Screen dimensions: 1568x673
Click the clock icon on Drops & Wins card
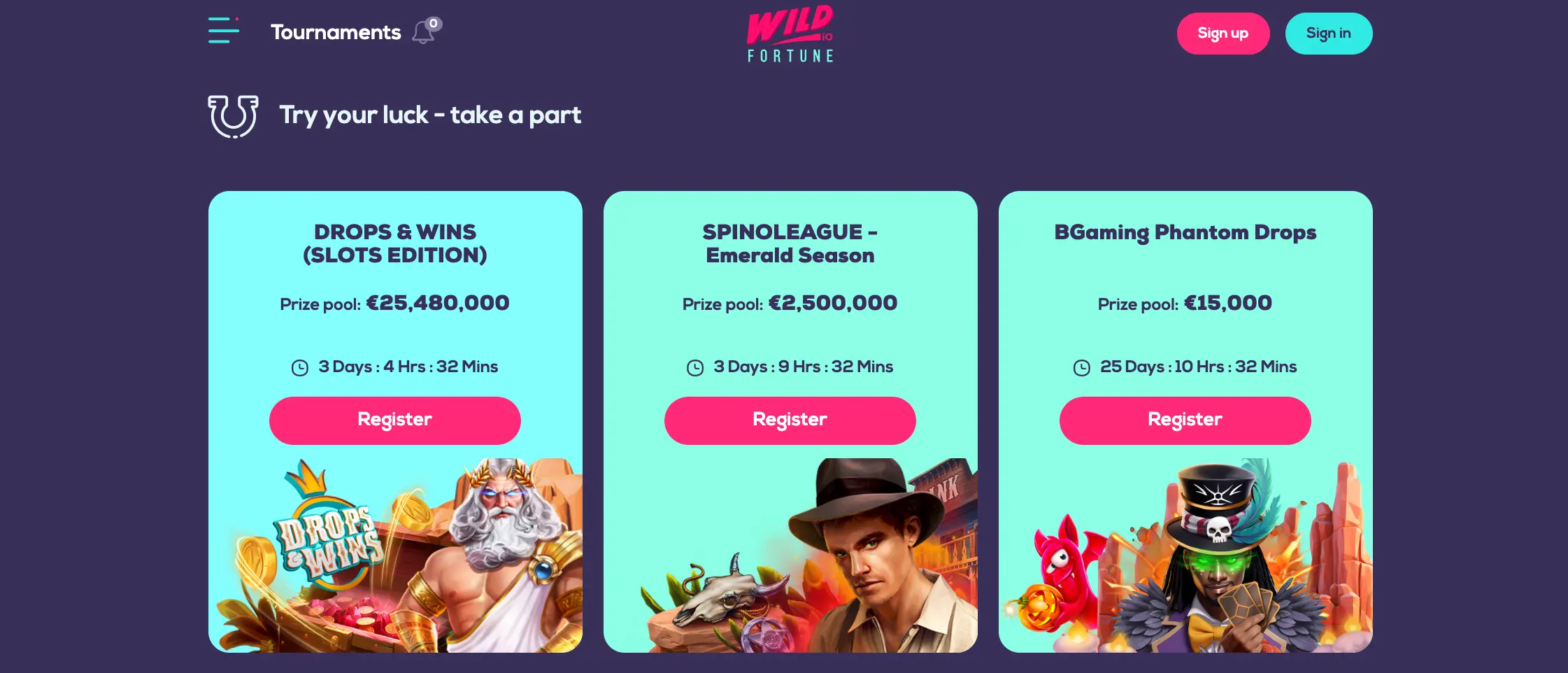[x=300, y=368]
